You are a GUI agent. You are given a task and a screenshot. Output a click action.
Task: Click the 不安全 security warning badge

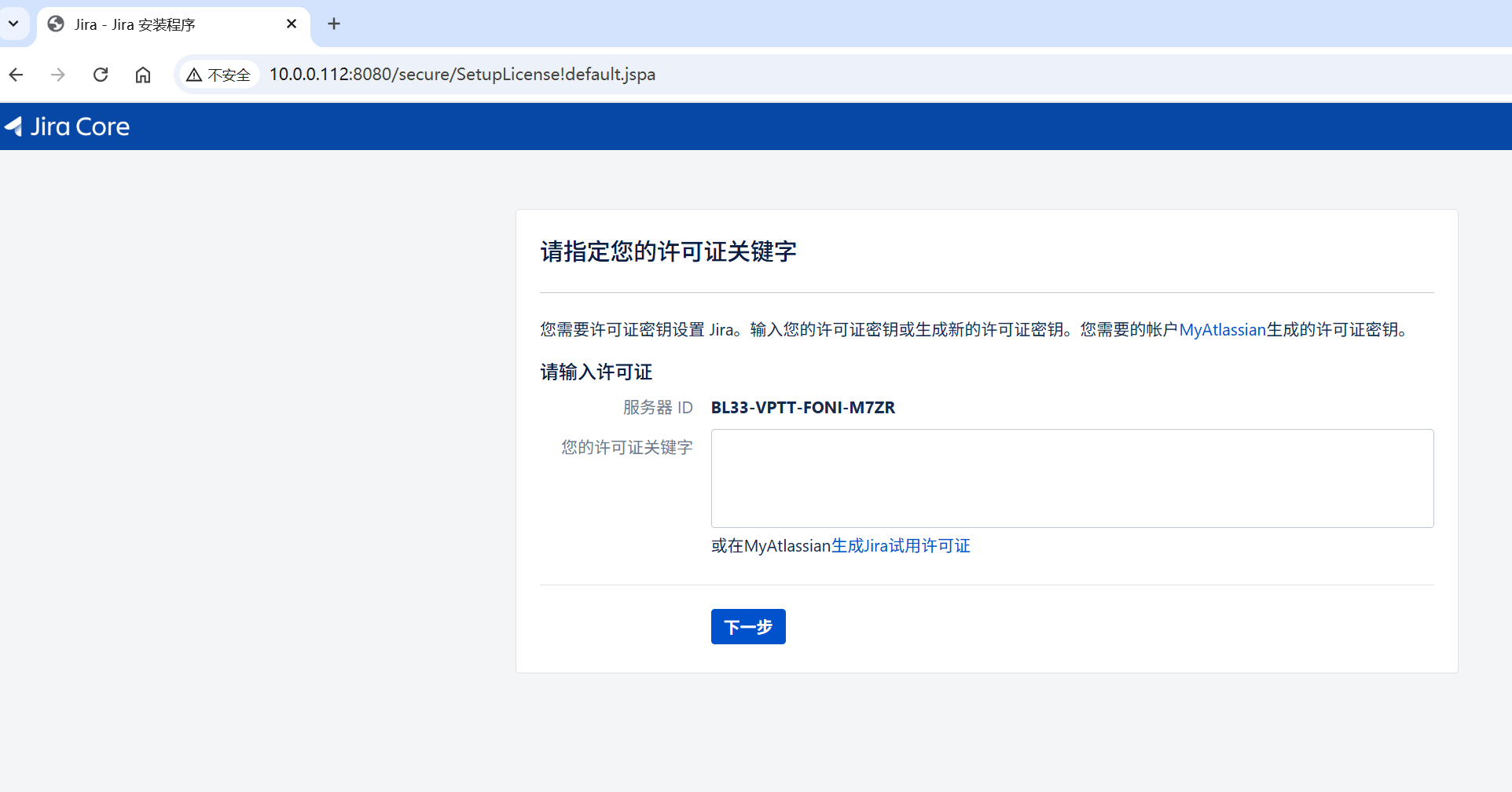click(218, 75)
